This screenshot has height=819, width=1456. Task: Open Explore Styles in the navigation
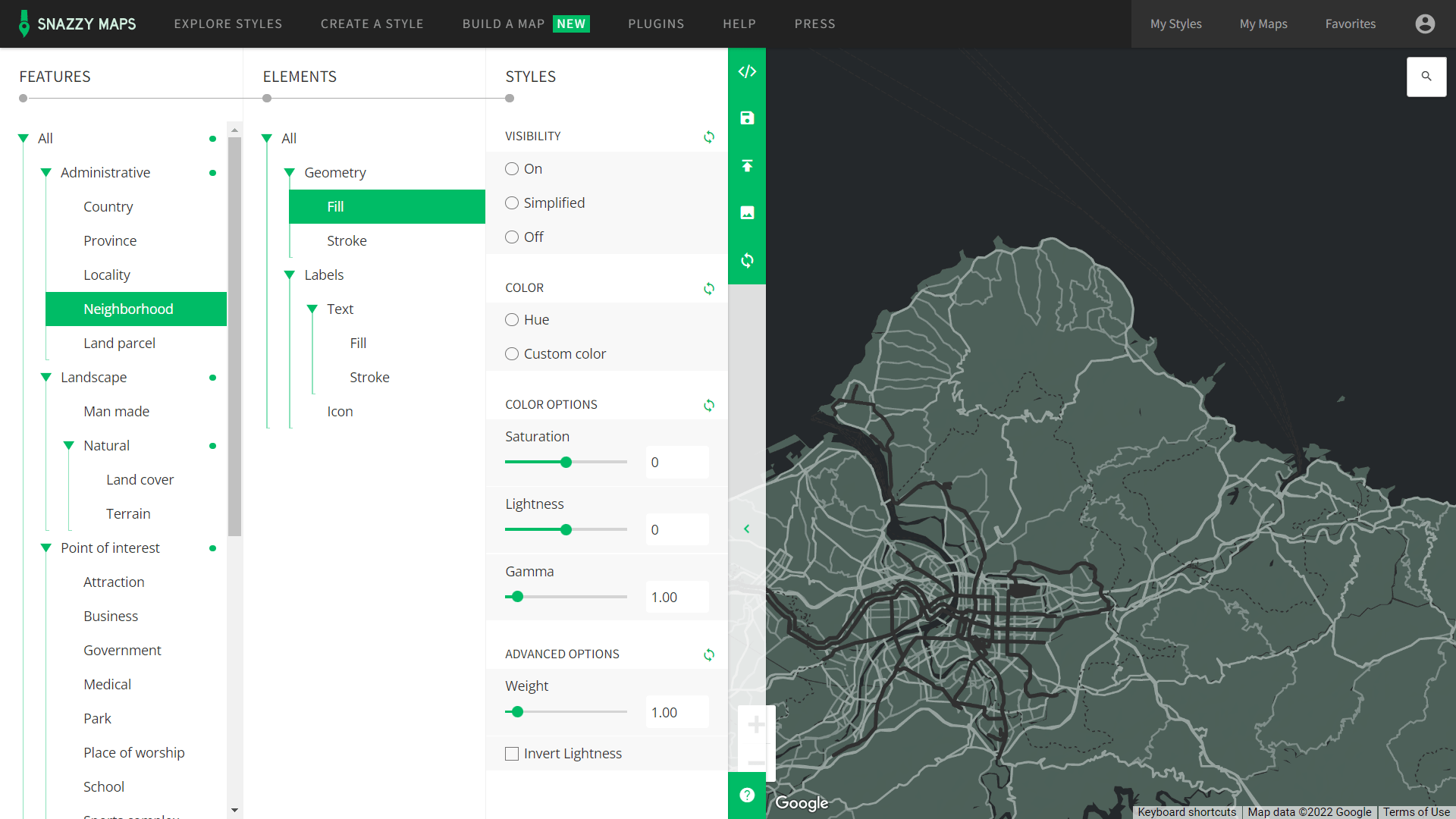pos(228,24)
